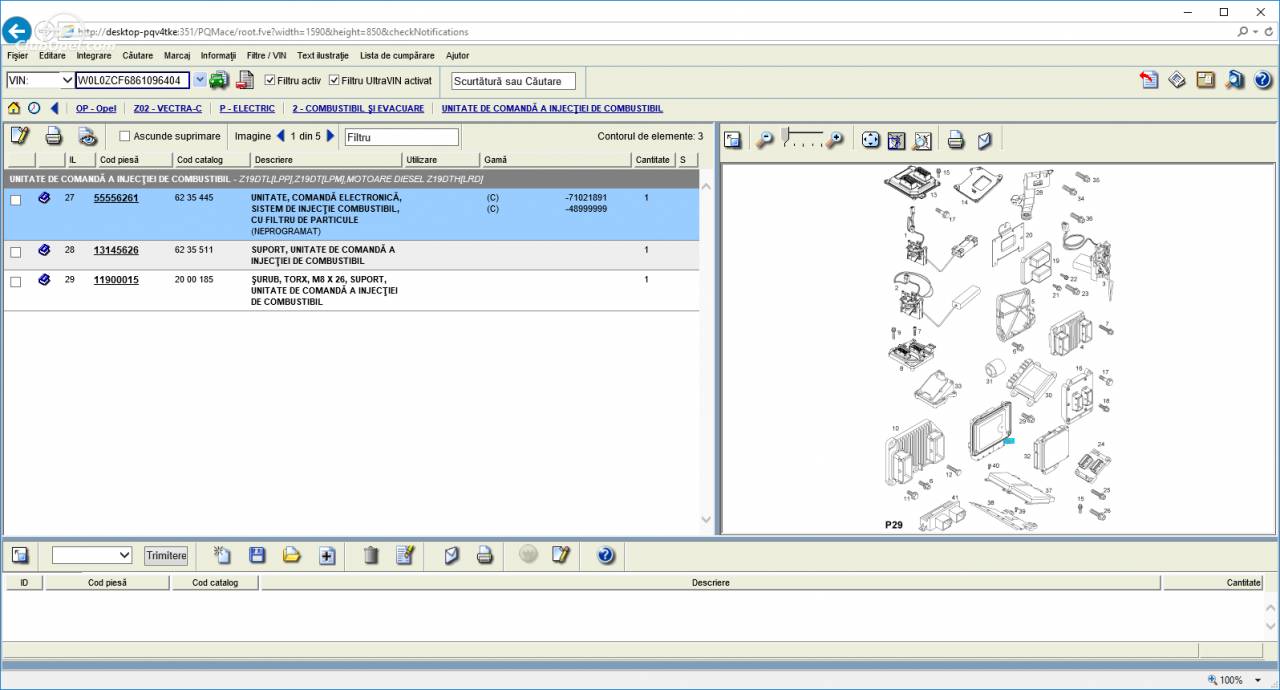
Task: Zoom in the illustration with plus magnifier
Action: tap(835, 140)
